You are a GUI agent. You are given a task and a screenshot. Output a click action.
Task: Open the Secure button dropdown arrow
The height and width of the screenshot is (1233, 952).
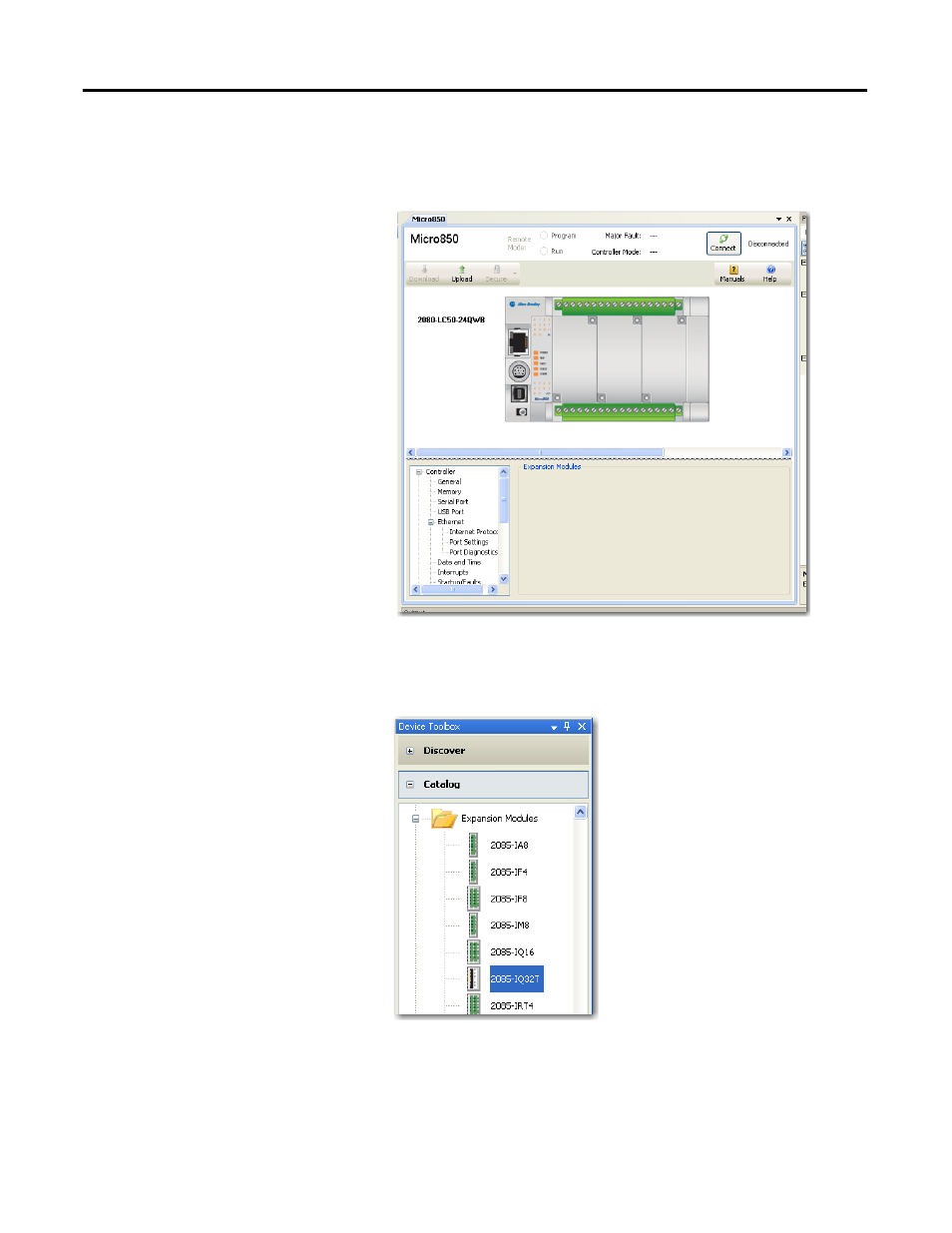click(515, 272)
